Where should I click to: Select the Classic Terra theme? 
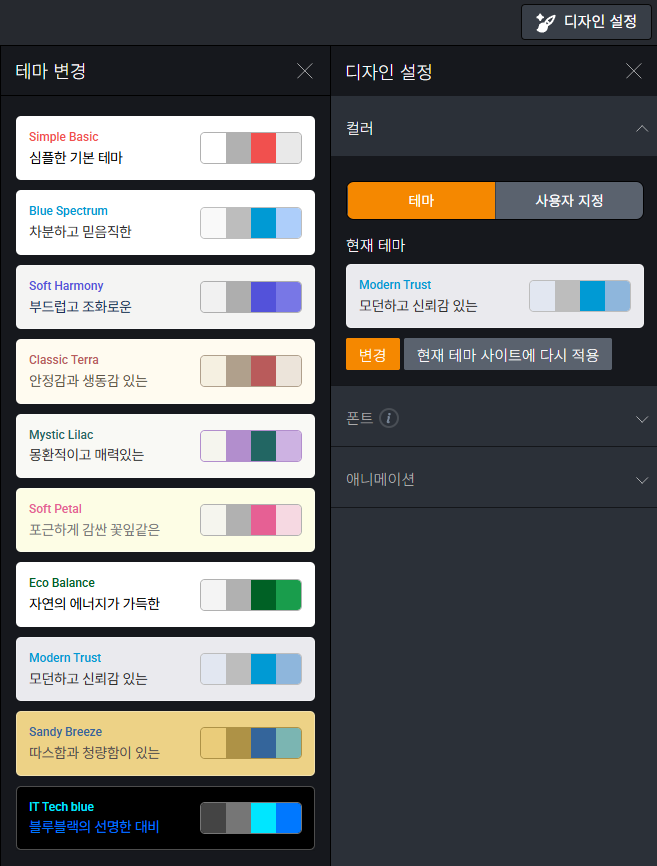tap(165, 371)
